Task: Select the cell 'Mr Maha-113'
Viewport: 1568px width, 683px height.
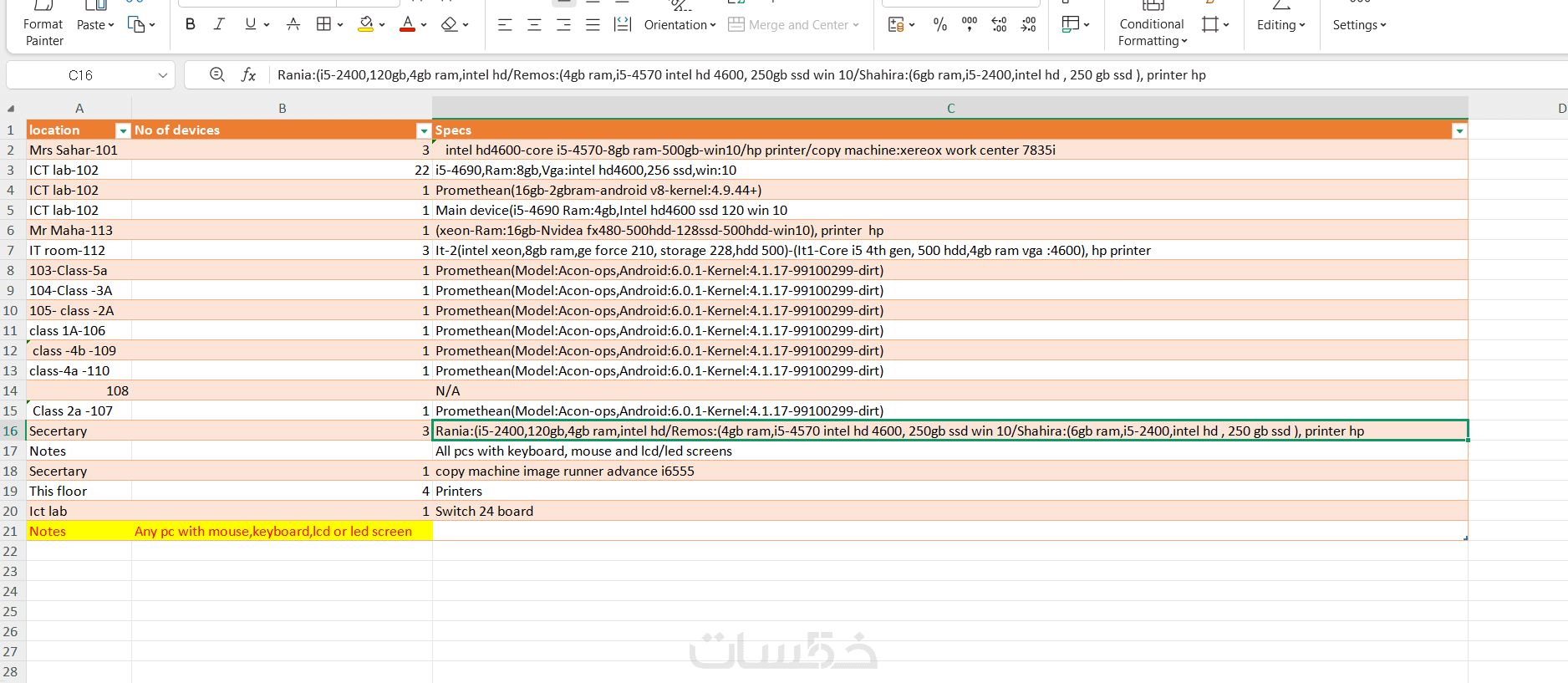Action: coord(79,231)
